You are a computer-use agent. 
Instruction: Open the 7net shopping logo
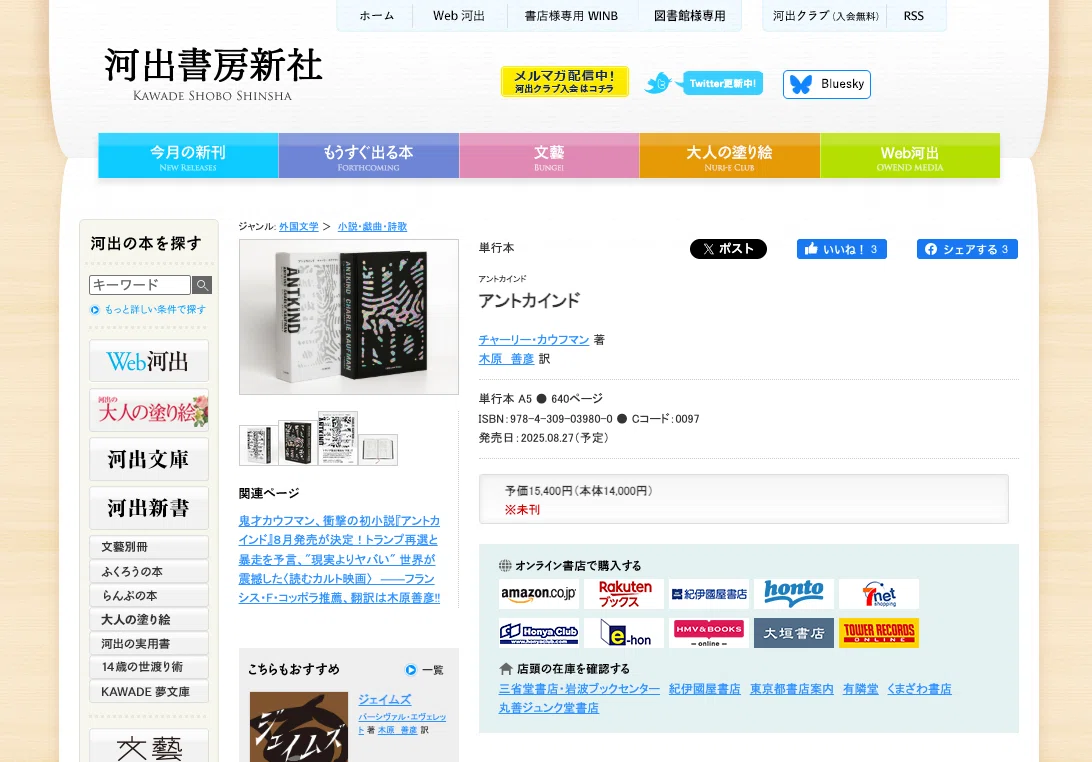[879, 594]
